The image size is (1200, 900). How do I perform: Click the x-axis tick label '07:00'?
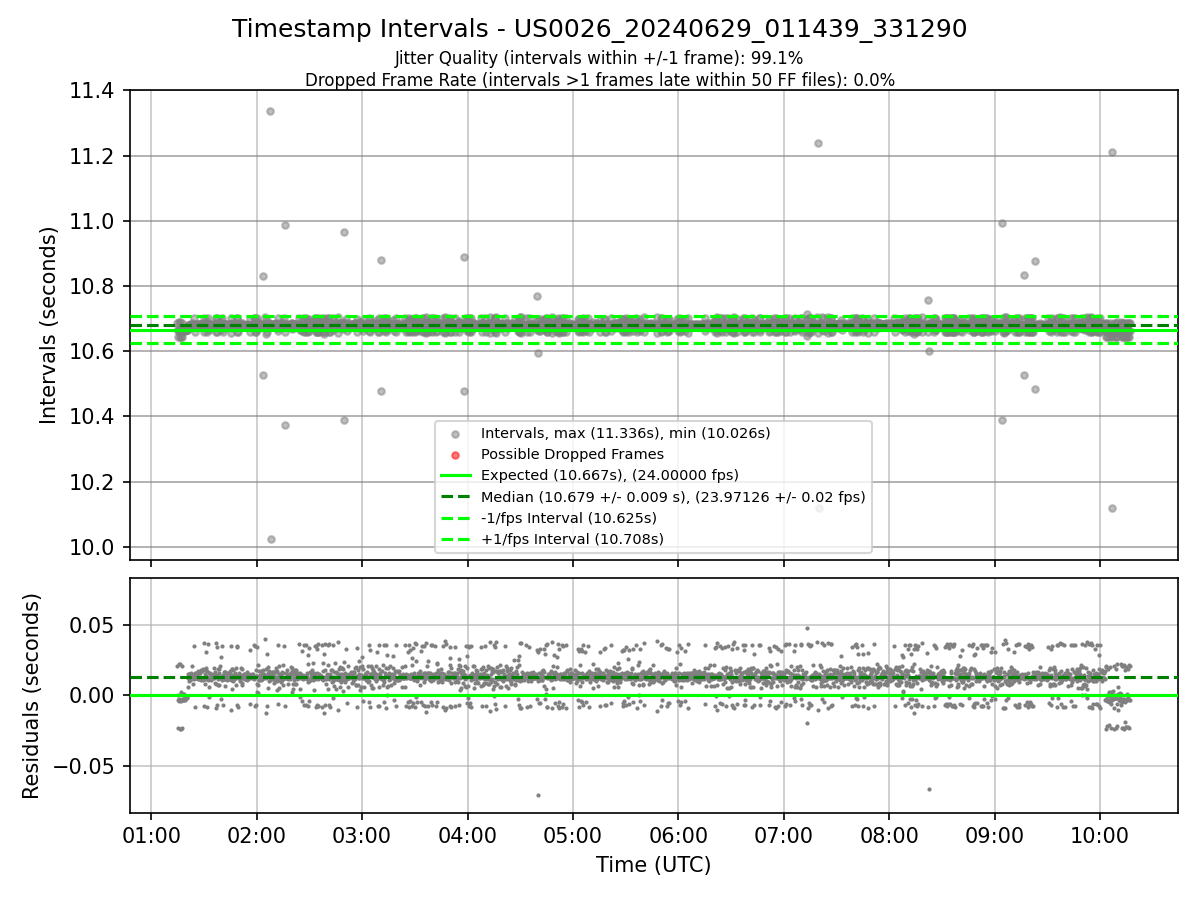coord(783,836)
